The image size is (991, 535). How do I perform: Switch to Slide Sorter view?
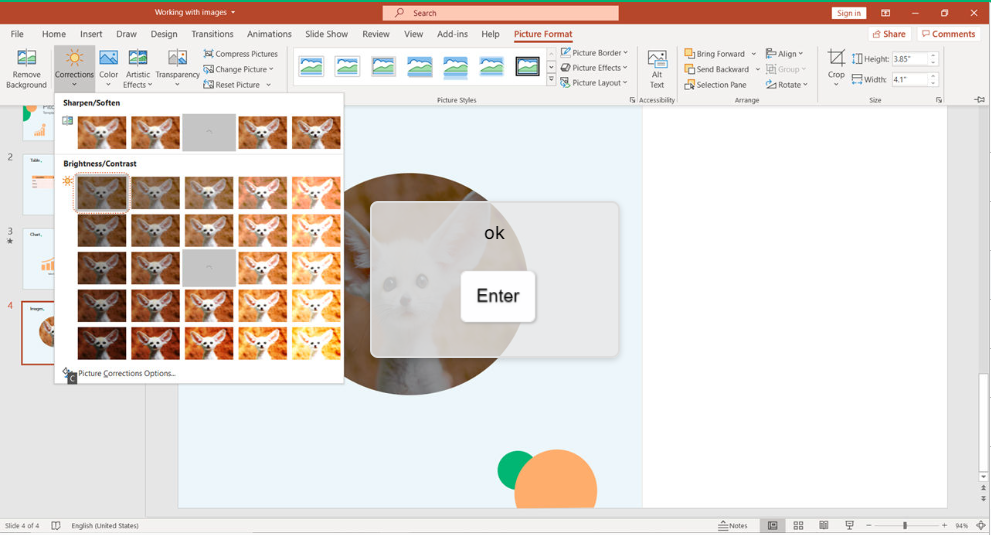(798, 526)
